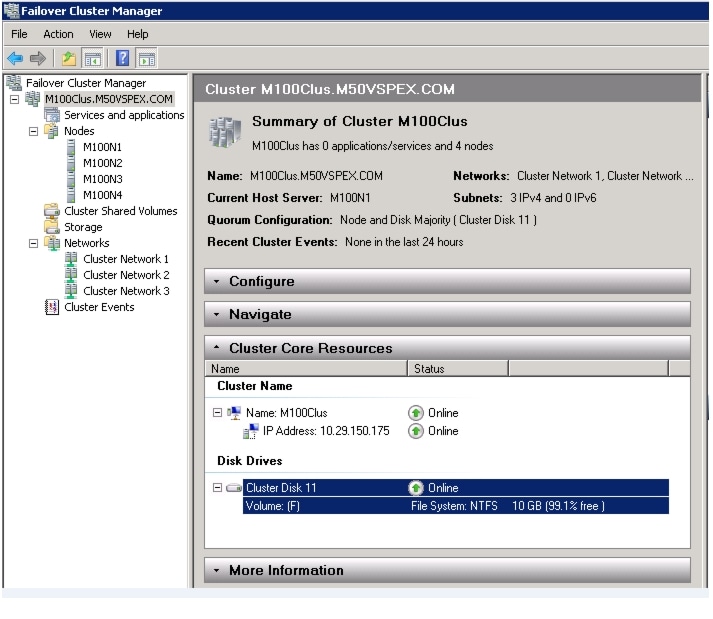Click the M100N4 server icon
This screenshot has height=619, width=713.
tap(70, 195)
